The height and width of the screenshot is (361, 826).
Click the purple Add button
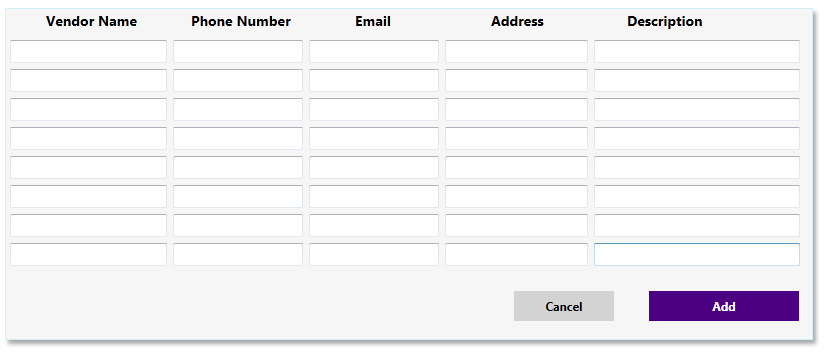click(x=723, y=306)
